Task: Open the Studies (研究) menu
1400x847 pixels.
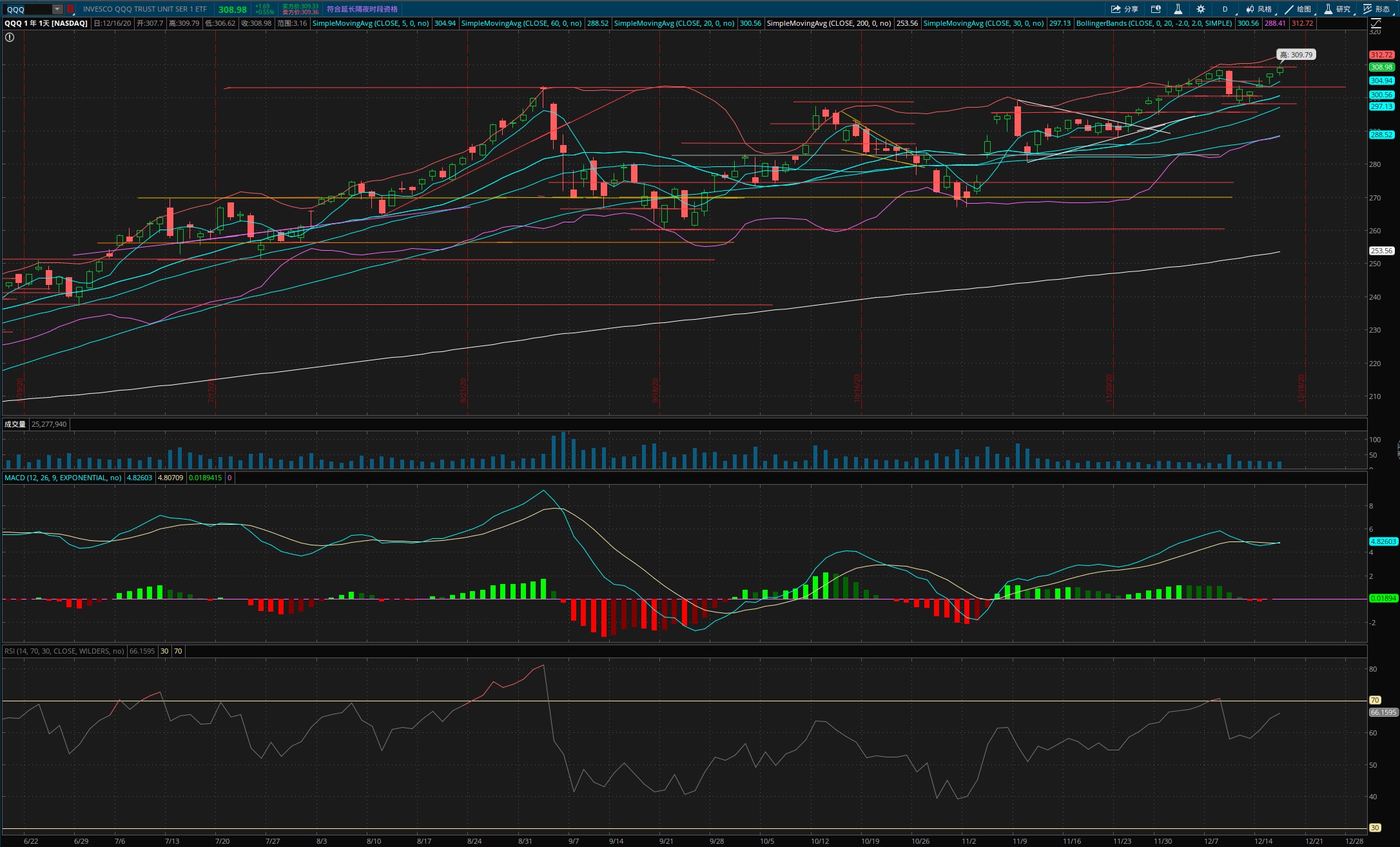Action: pos(1337,9)
